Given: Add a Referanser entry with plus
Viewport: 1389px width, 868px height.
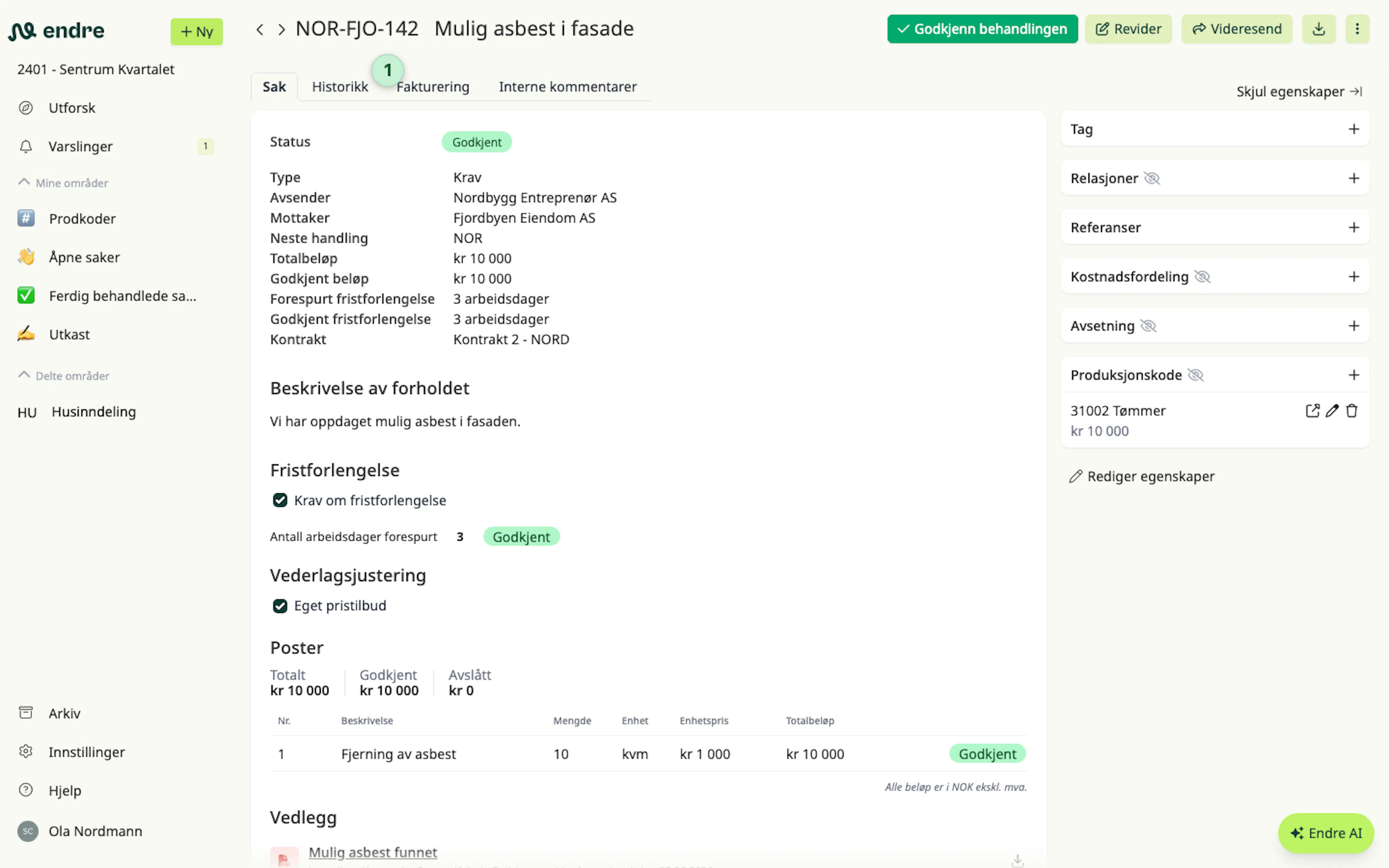Looking at the screenshot, I should coord(1354,227).
